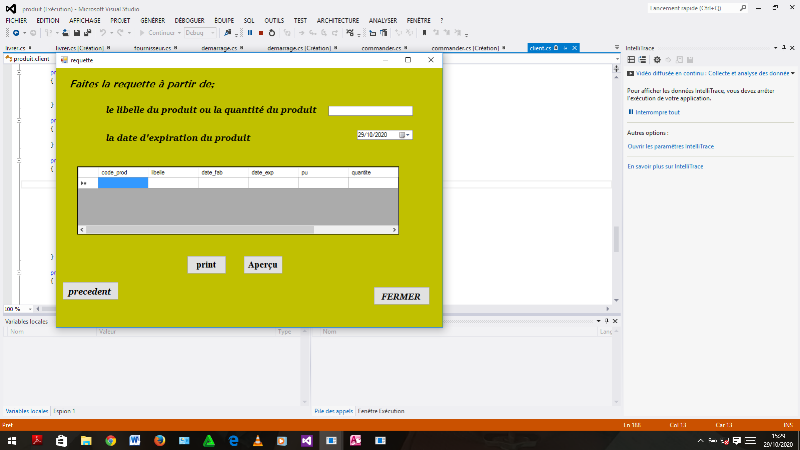The height and width of the screenshot is (450, 800).
Task: Open IntelliTrace settings gear icon
Action: point(657,59)
